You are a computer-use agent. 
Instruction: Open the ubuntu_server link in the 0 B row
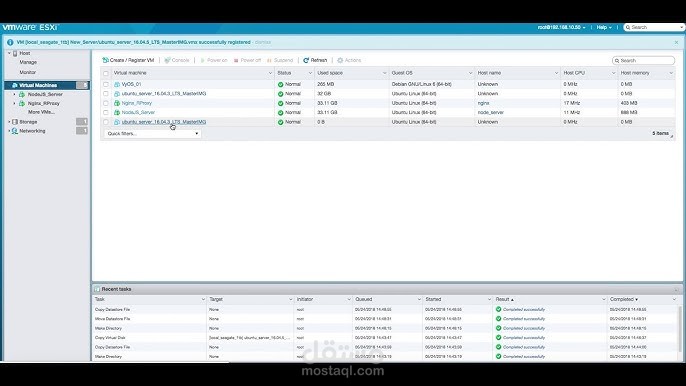click(x=164, y=122)
